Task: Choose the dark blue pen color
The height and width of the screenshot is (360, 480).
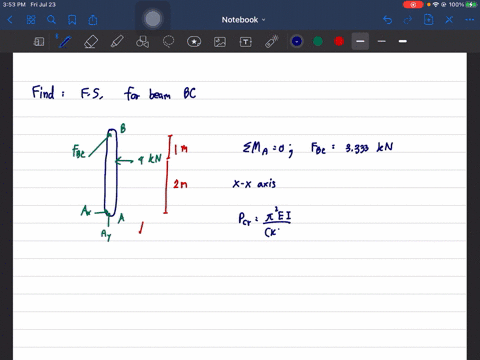Action: pyautogui.click(x=297, y=41)
